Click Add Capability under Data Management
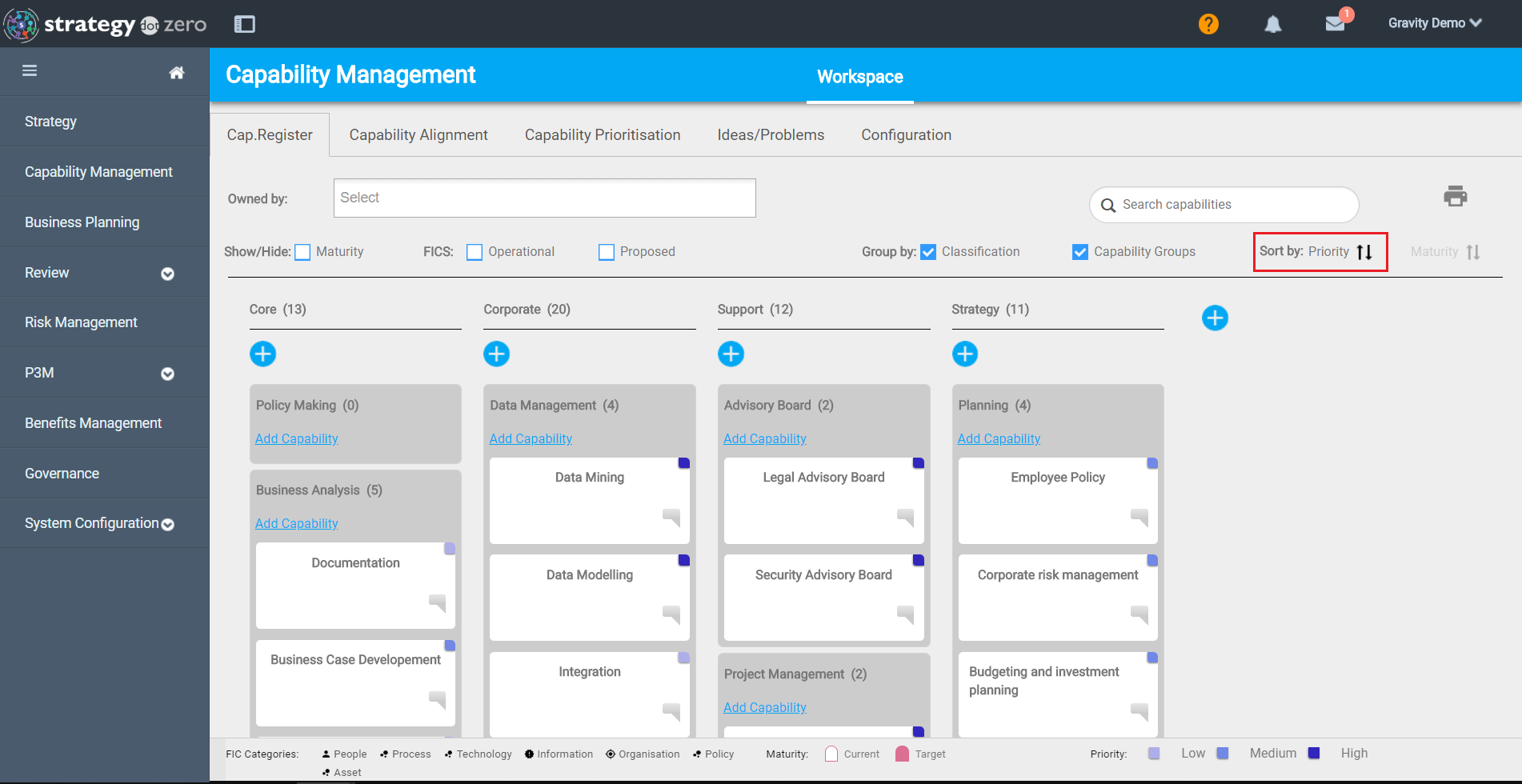The width and height of the screenshot is (1522, 784). (531, 438)
